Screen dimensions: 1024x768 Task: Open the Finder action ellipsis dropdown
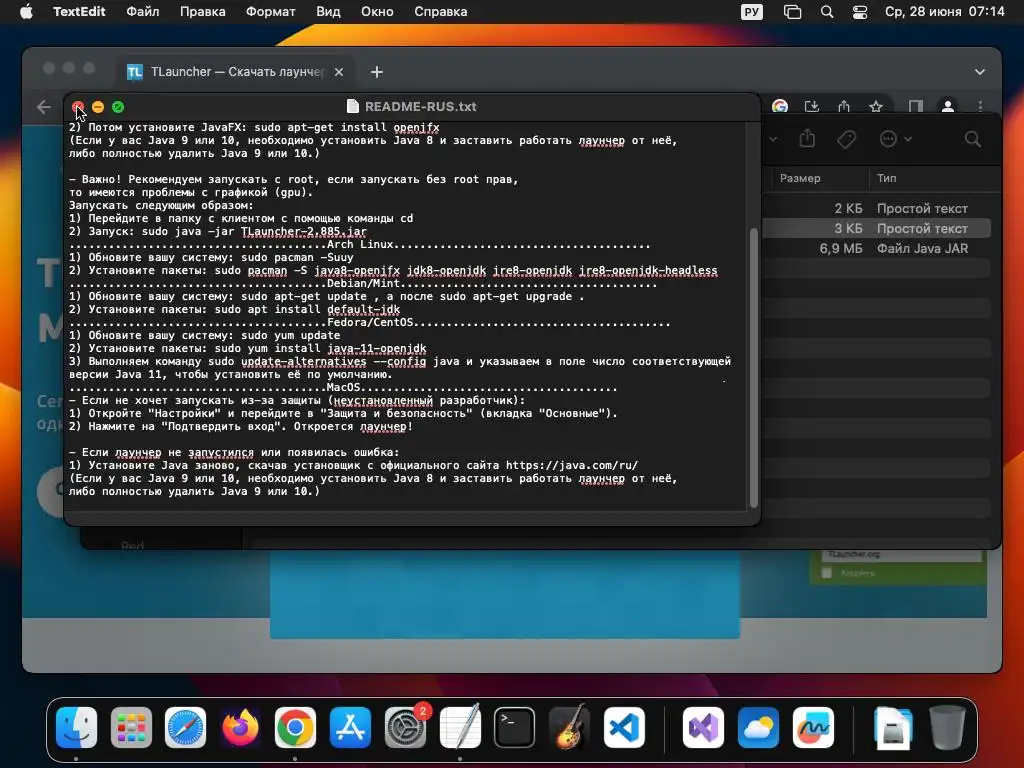[x=895, y=138]
